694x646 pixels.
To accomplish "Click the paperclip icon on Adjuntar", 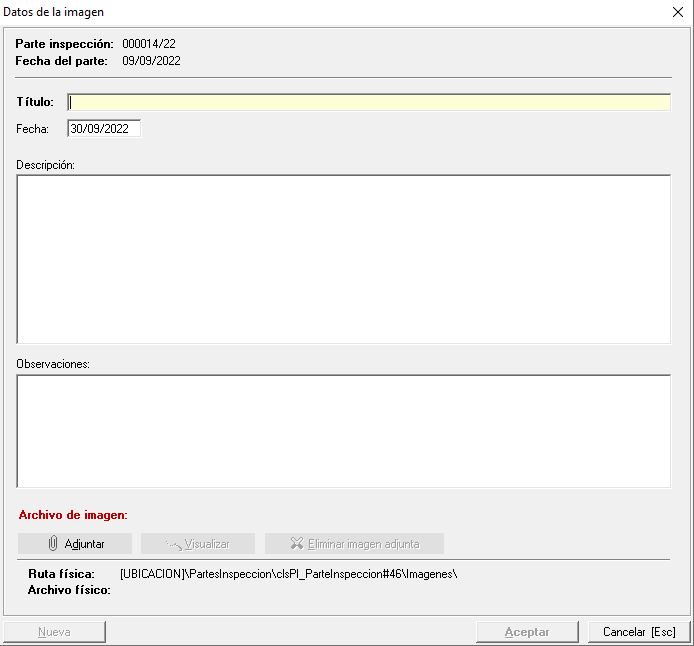I will (53, 544).
